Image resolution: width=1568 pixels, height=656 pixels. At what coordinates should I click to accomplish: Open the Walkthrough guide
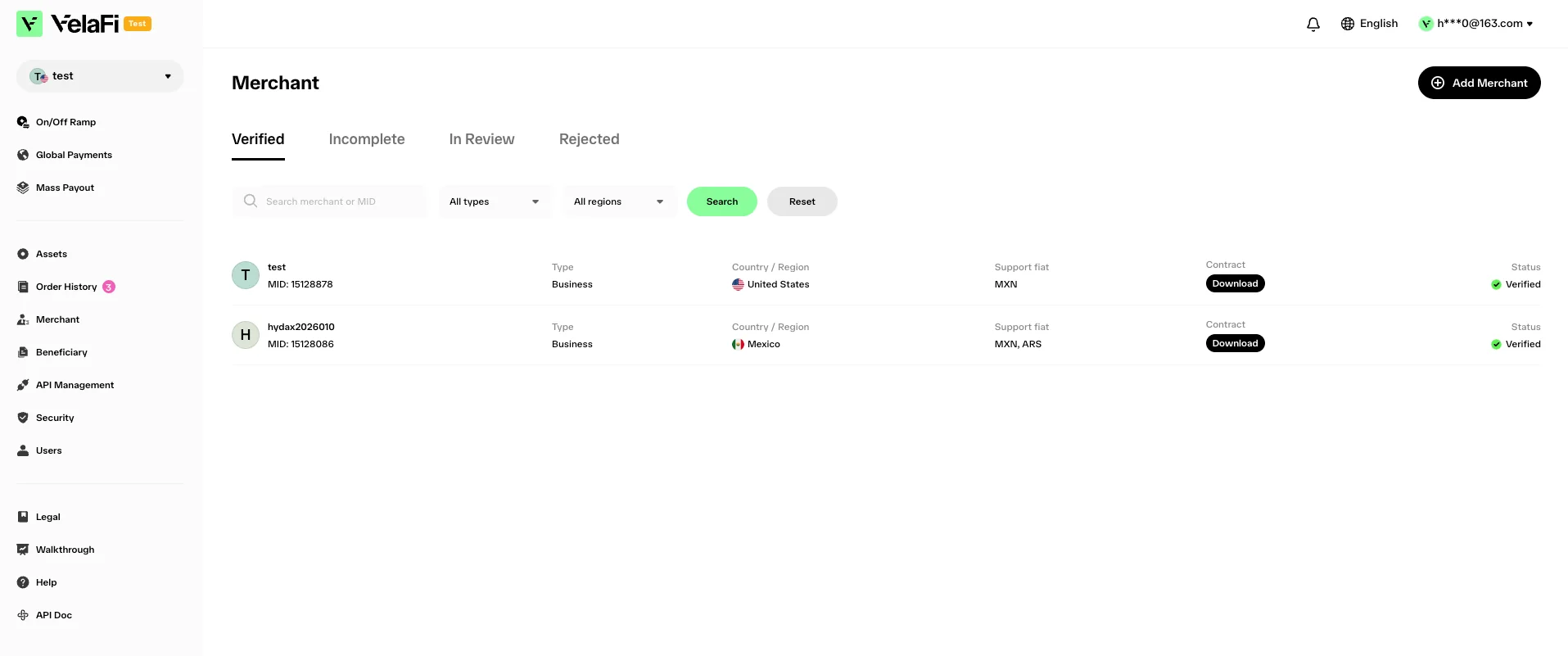(65, 550)
